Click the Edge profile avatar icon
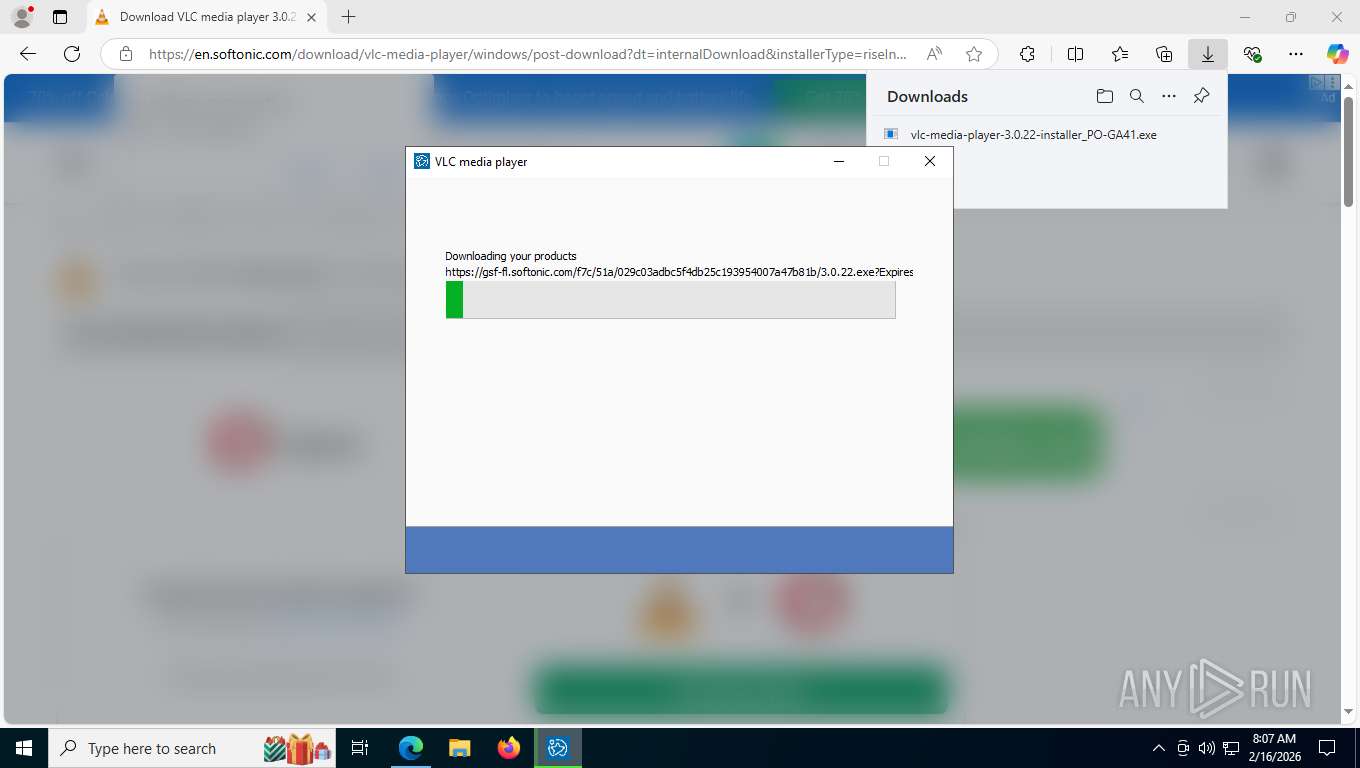The height and width of the screenshot is (768, 1360). (22, 17)
